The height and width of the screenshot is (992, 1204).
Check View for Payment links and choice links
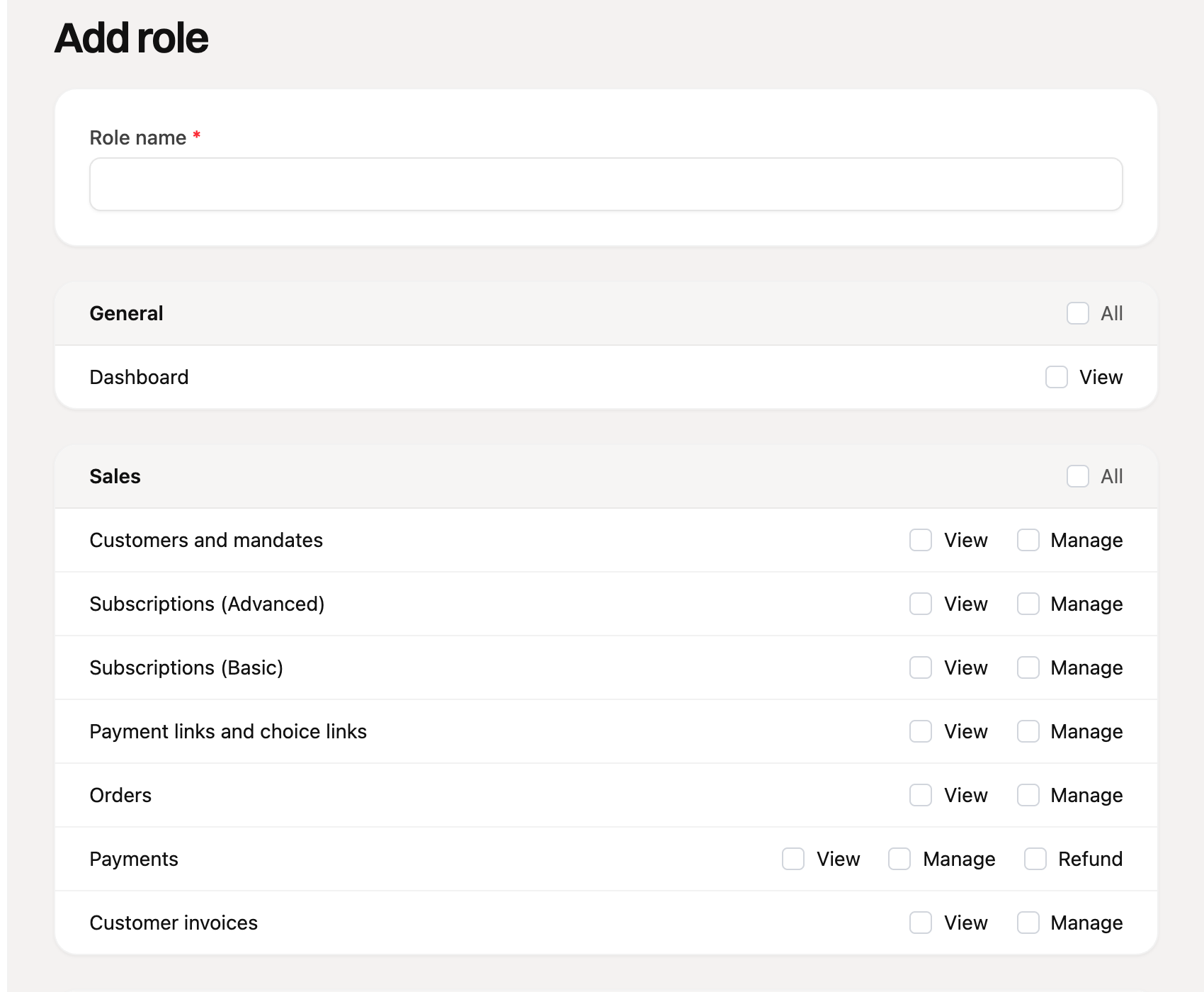(x=921, y=731)
